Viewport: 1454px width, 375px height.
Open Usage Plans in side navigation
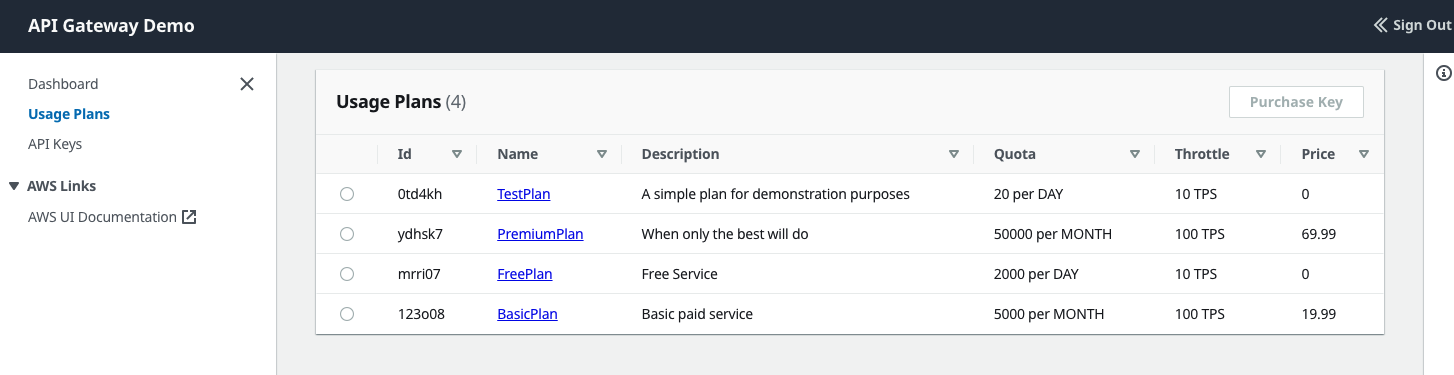pos(69,114)
